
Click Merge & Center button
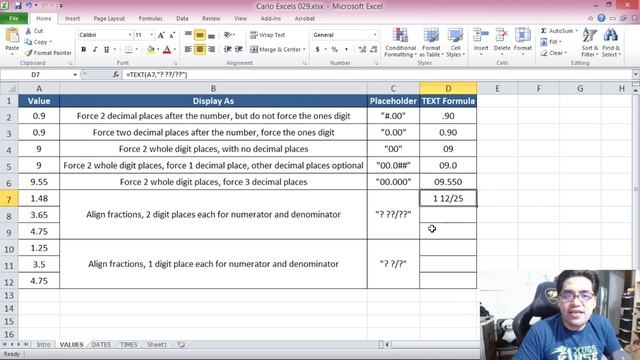coord(278,49)
